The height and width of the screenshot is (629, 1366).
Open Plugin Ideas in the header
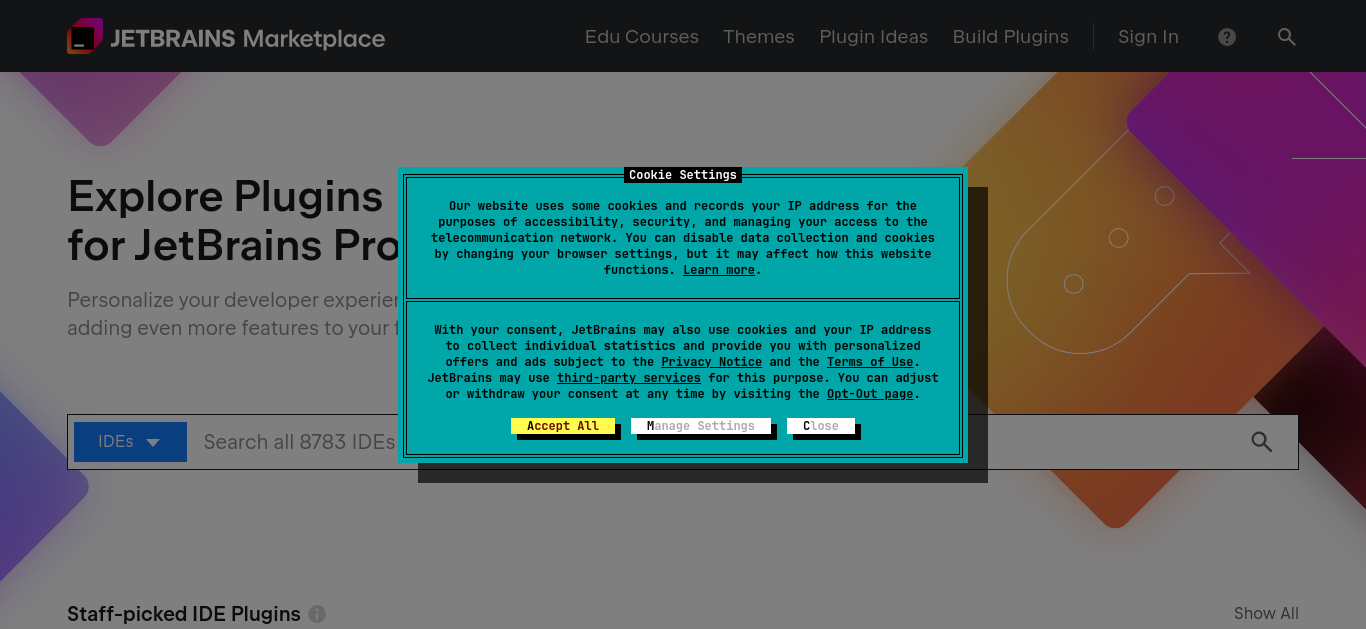coord(874,37)
